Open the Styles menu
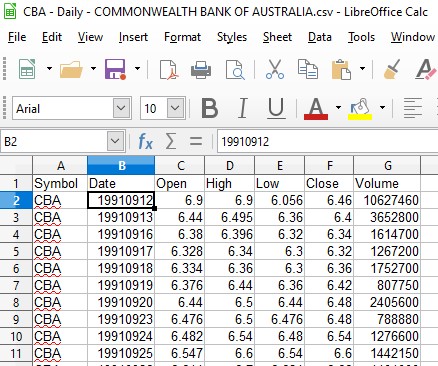This screenshot has width=438, height=366. coord(232,37)
